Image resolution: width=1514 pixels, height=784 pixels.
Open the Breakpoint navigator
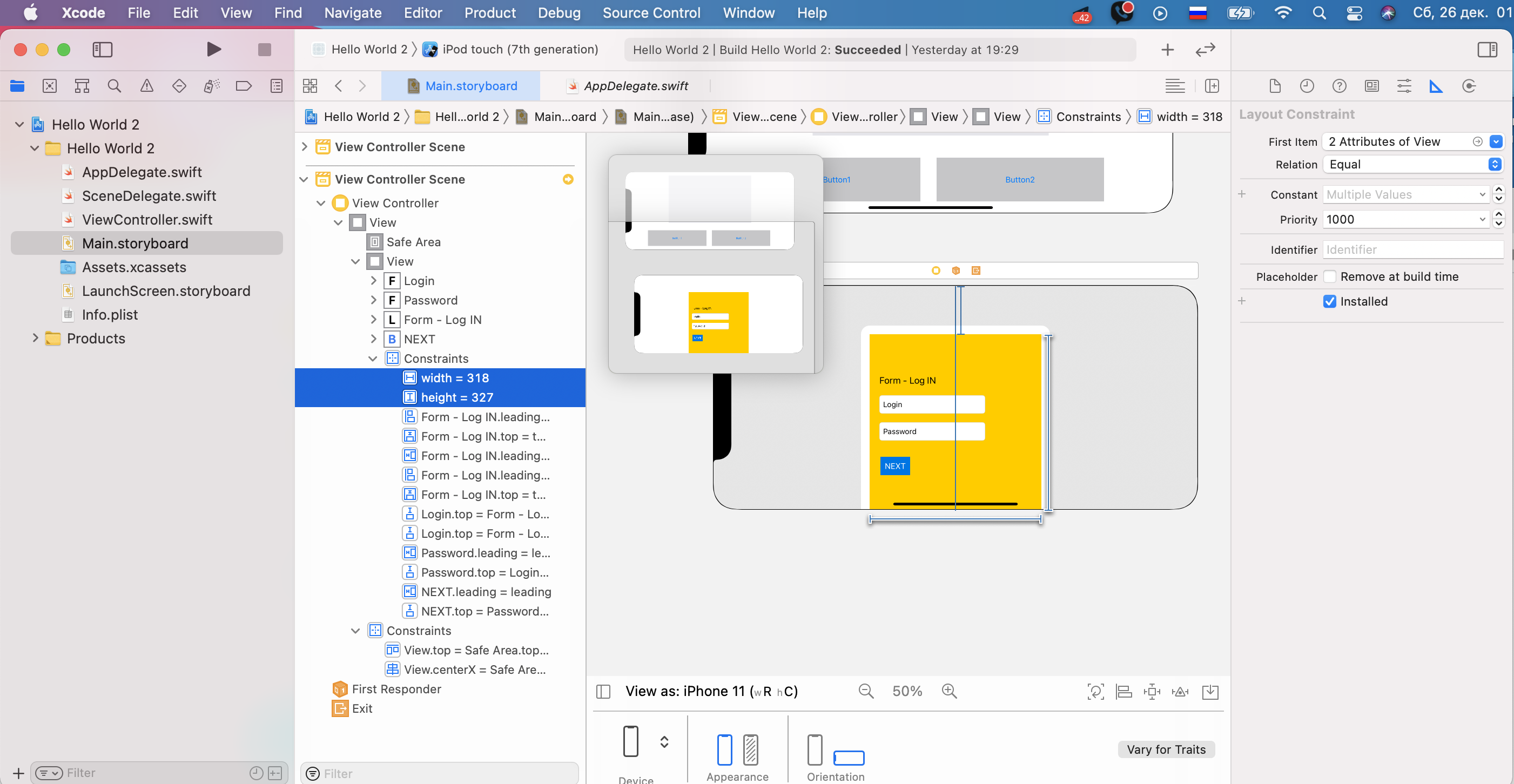[244, 86]
